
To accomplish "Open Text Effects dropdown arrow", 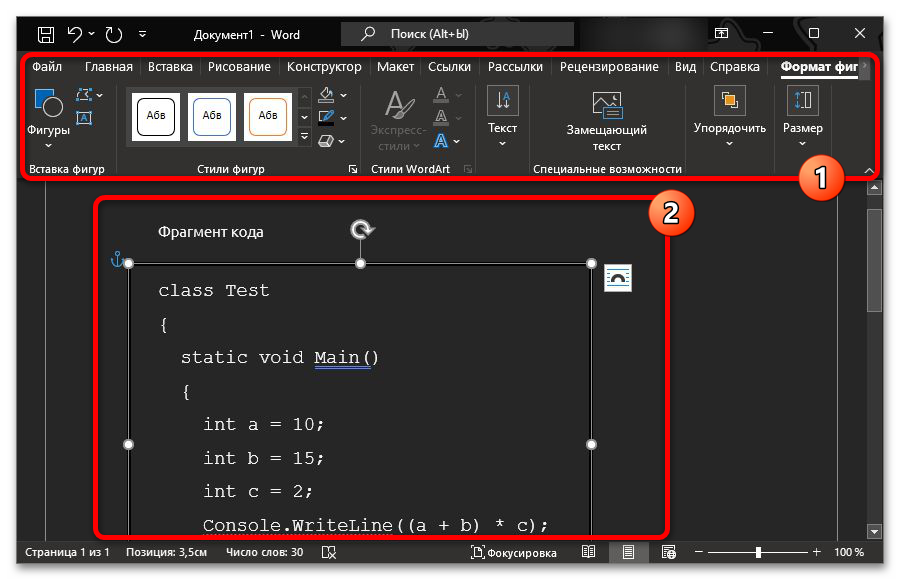I will (x=457, y=141).
